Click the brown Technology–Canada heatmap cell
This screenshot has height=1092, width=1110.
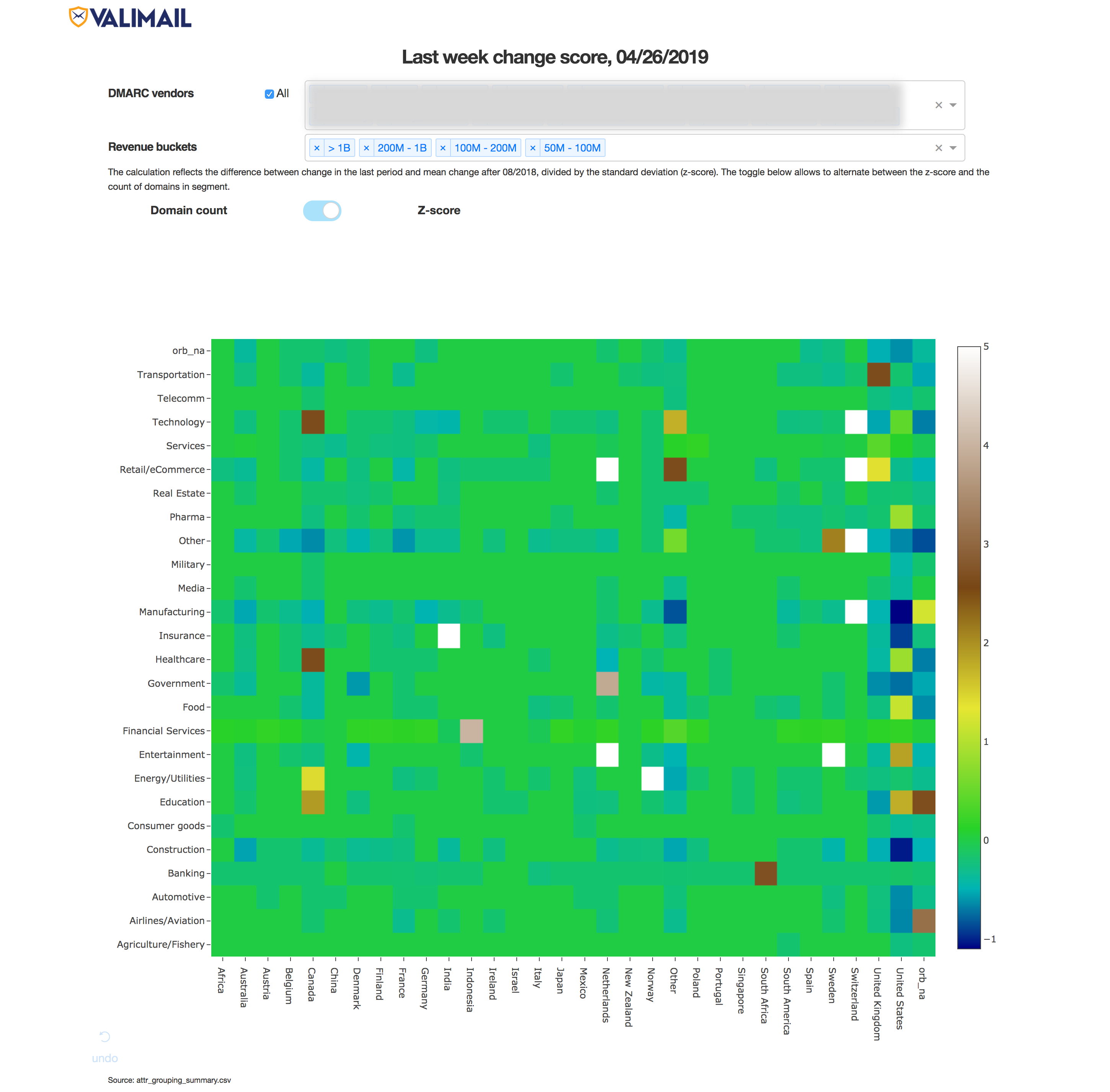point(313,422)
